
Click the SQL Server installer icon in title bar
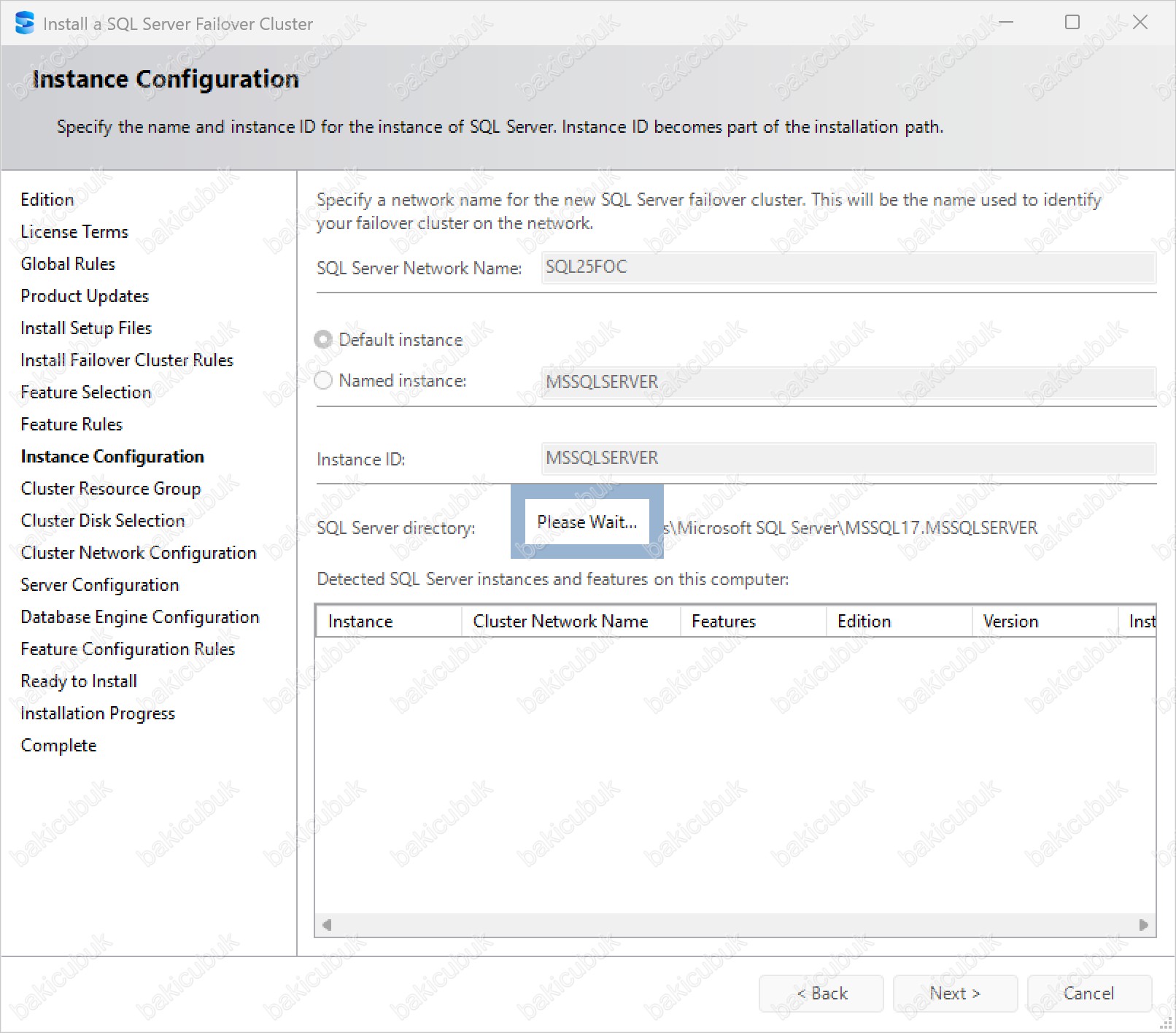24,23
